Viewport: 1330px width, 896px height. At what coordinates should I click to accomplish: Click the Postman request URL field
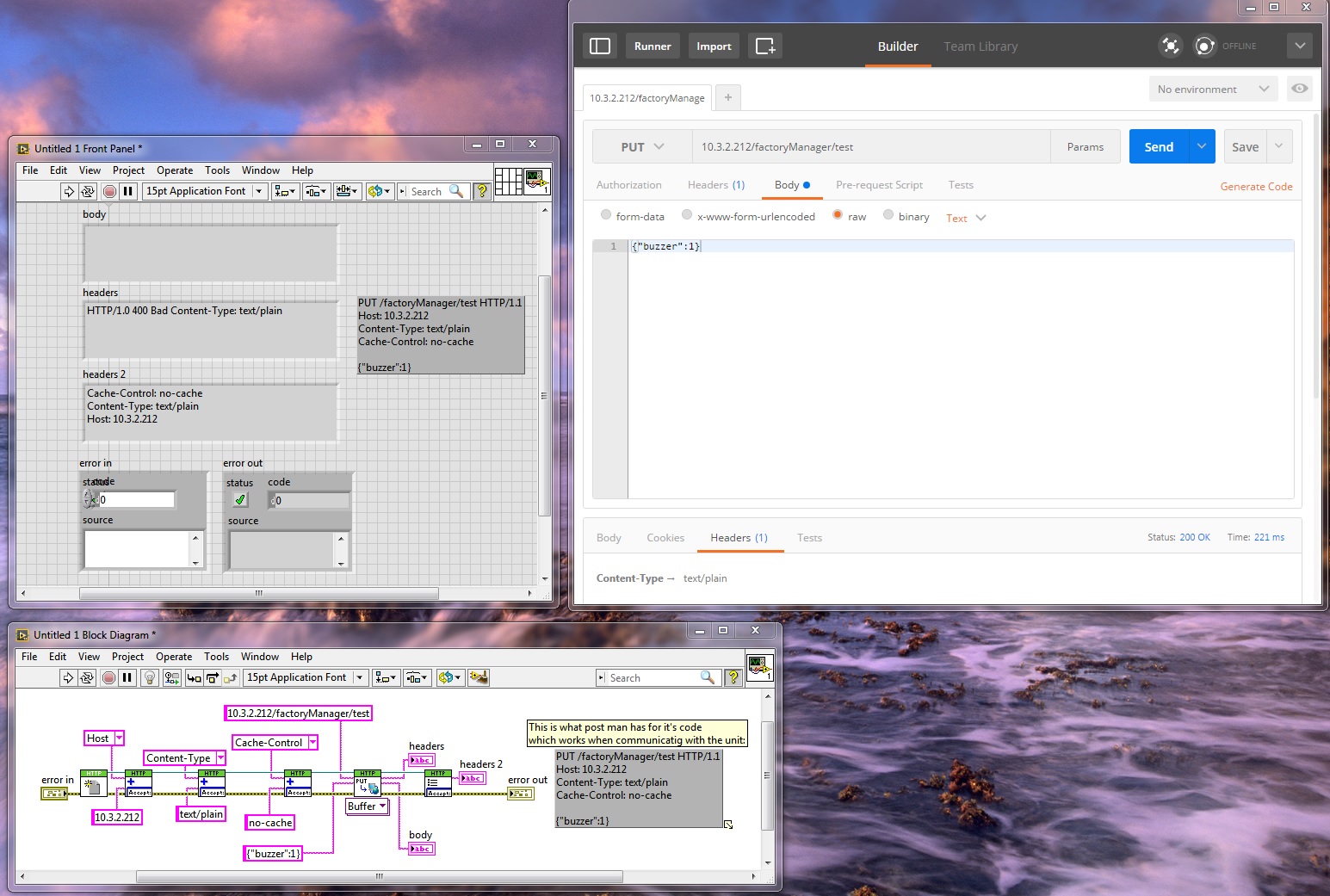[x=871, y=146]
